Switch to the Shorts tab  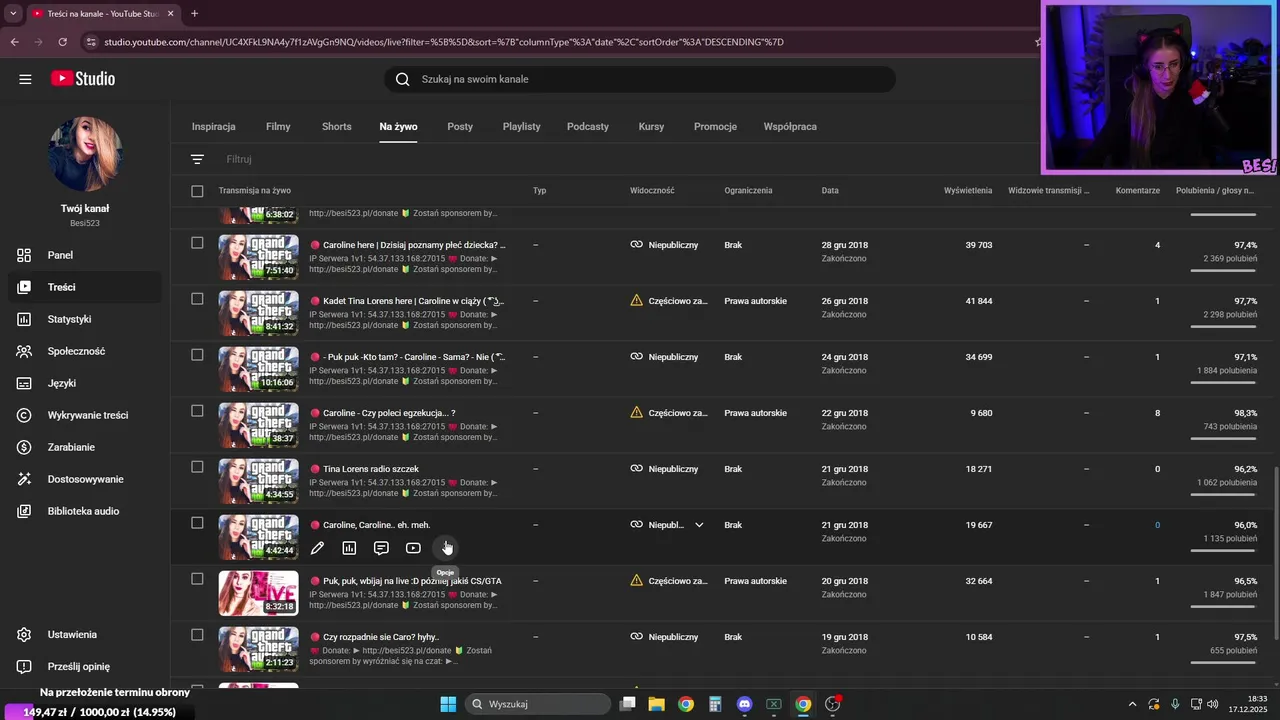tap(336, 127)
